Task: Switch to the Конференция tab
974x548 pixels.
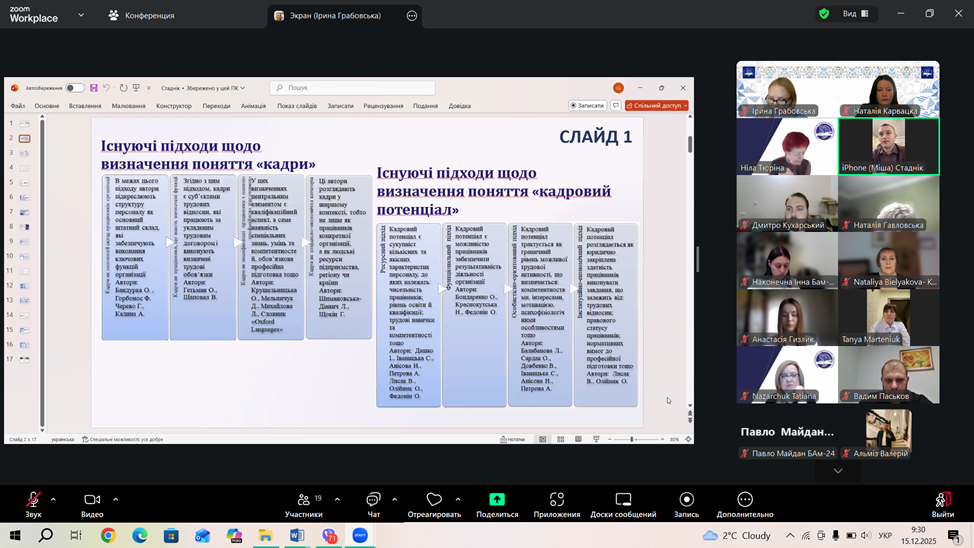Action: (x=142, y=15)
